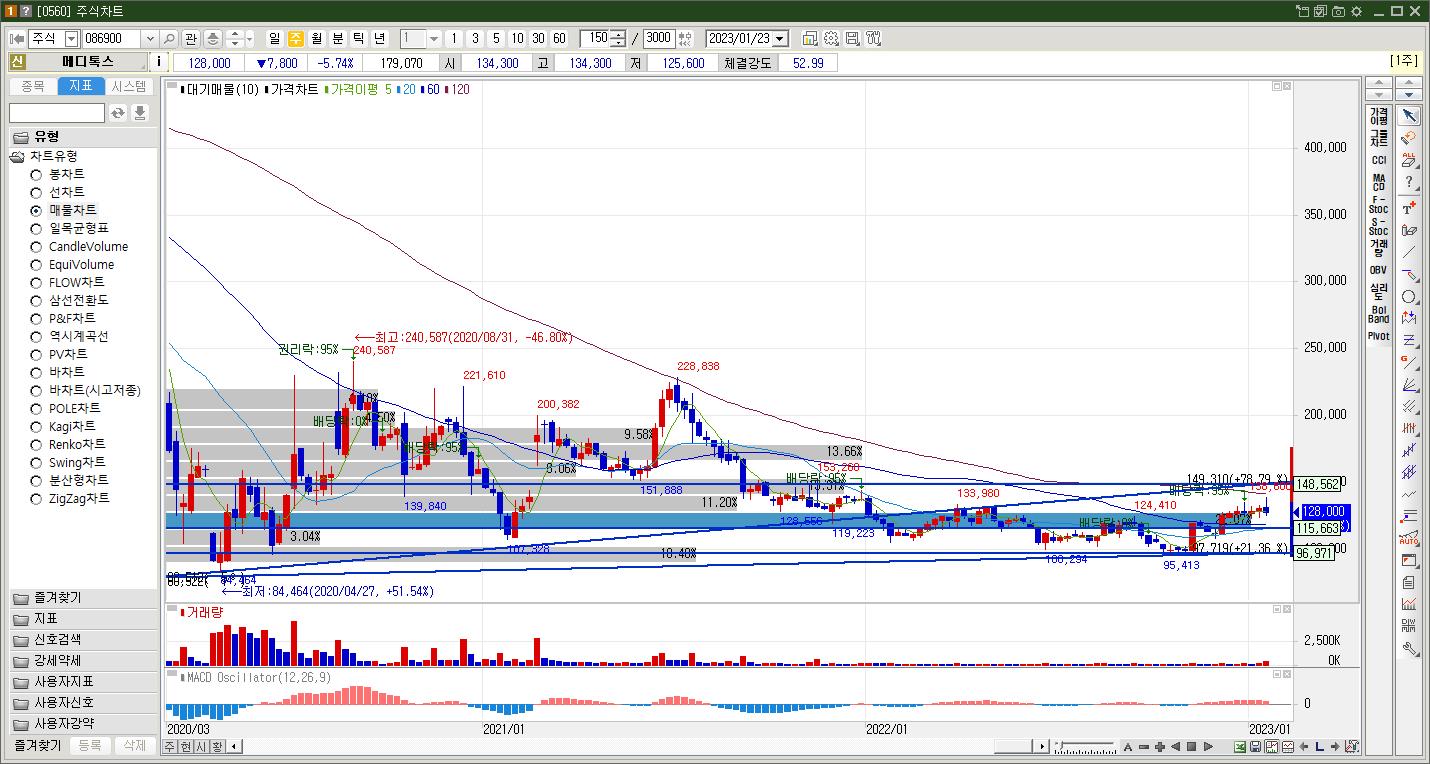Add the Bol Band indicator from right panel
The image size is (1430, 764).
pos(1379,314)
